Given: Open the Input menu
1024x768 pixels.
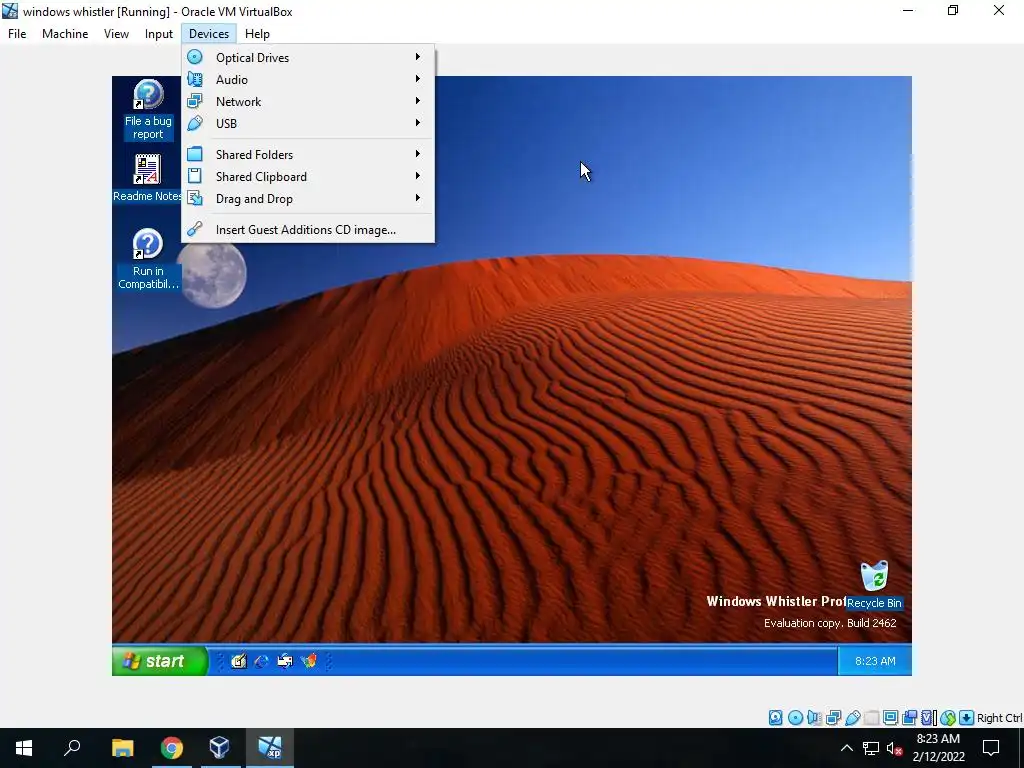Looking at the screenshot, I should click(159, 34).
